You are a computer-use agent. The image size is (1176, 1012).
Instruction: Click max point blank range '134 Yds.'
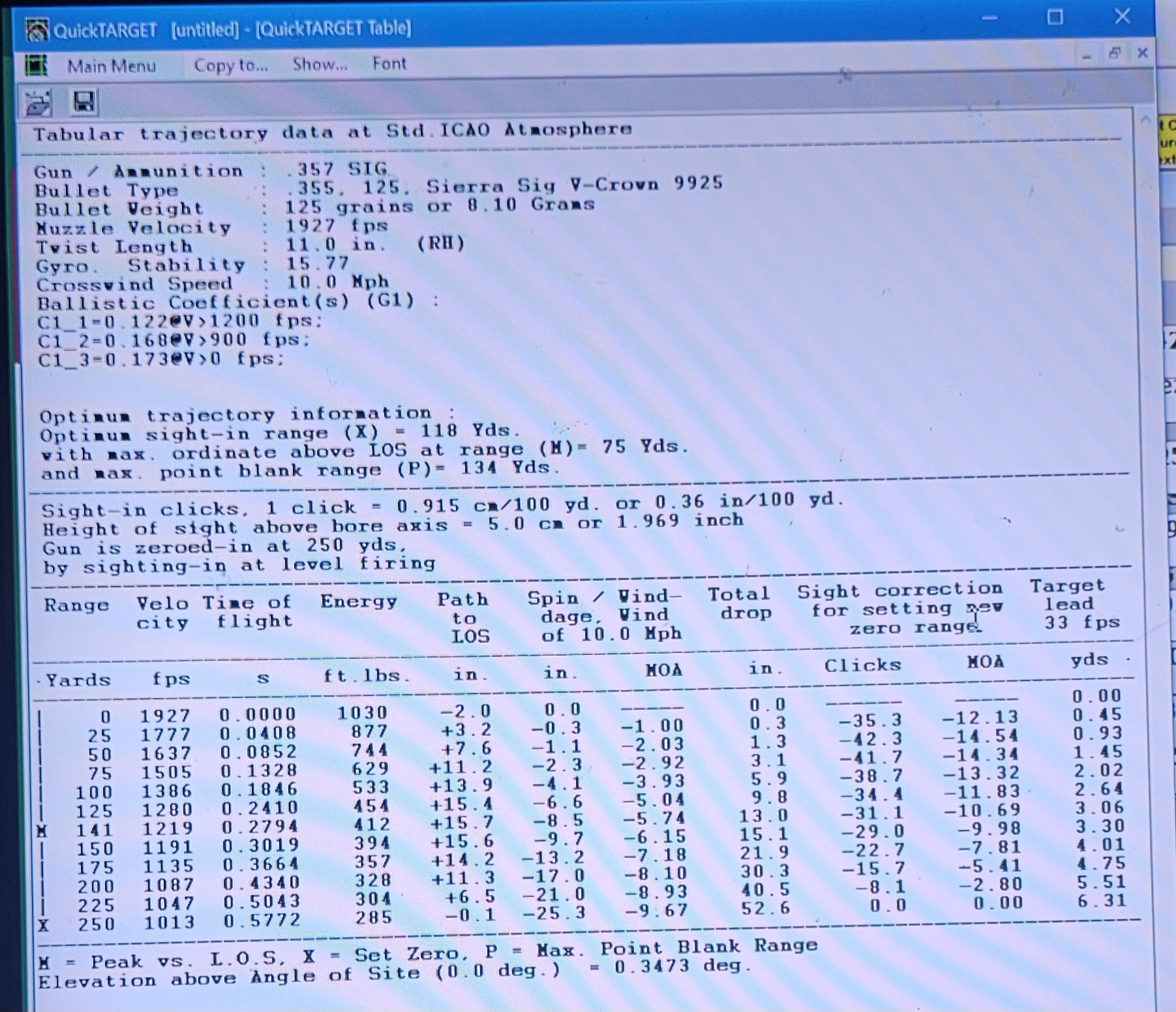click(x=301, y=470)
